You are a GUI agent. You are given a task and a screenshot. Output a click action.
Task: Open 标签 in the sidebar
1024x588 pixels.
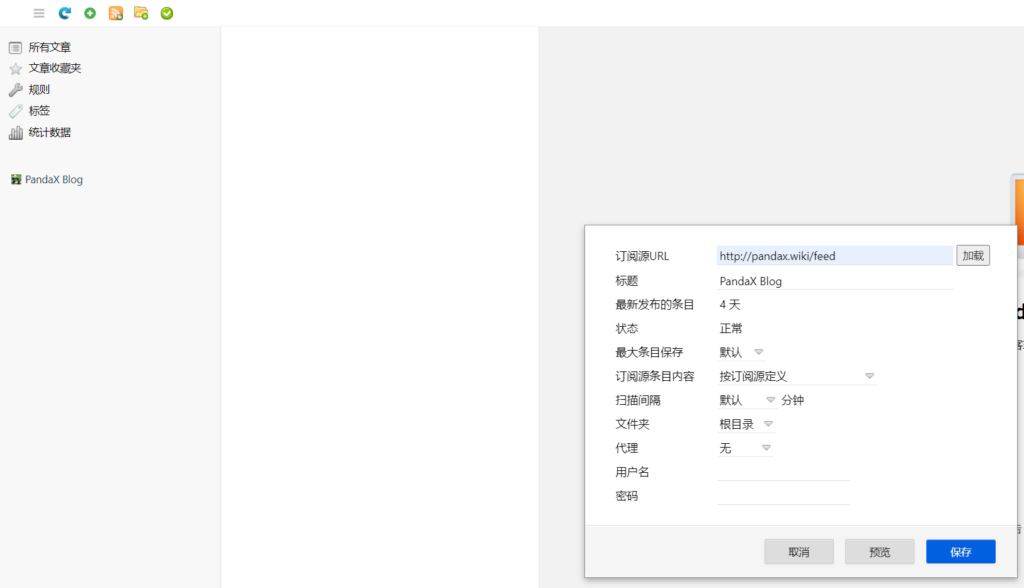pyautogui.click(x=39, y=110)
